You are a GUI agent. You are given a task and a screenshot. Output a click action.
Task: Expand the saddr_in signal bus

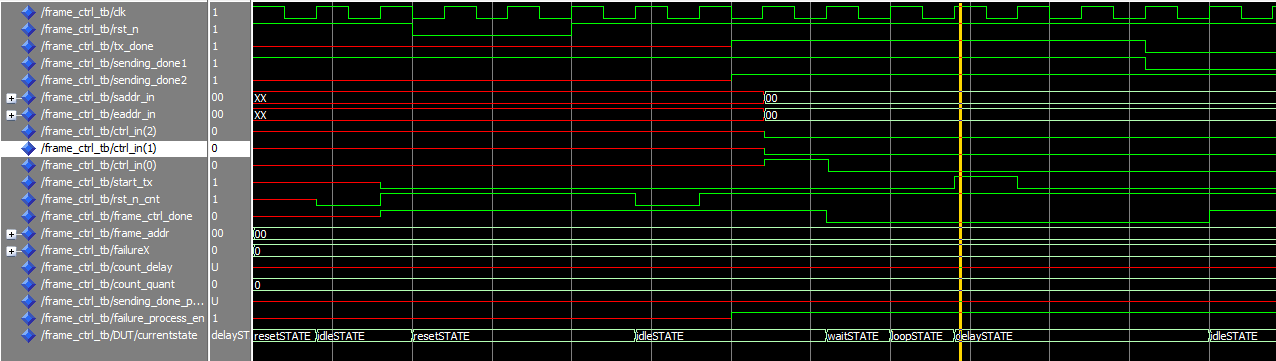[11, 98]
